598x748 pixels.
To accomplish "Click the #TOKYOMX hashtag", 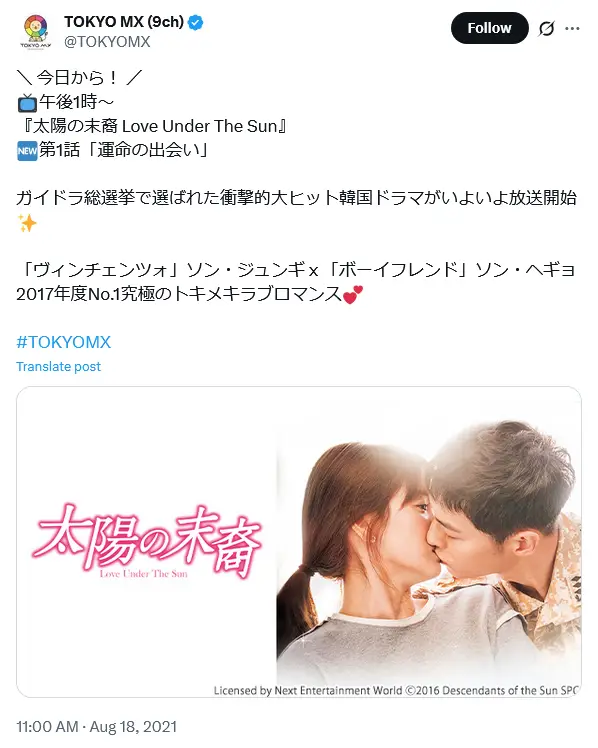I will tap(63, 342).
